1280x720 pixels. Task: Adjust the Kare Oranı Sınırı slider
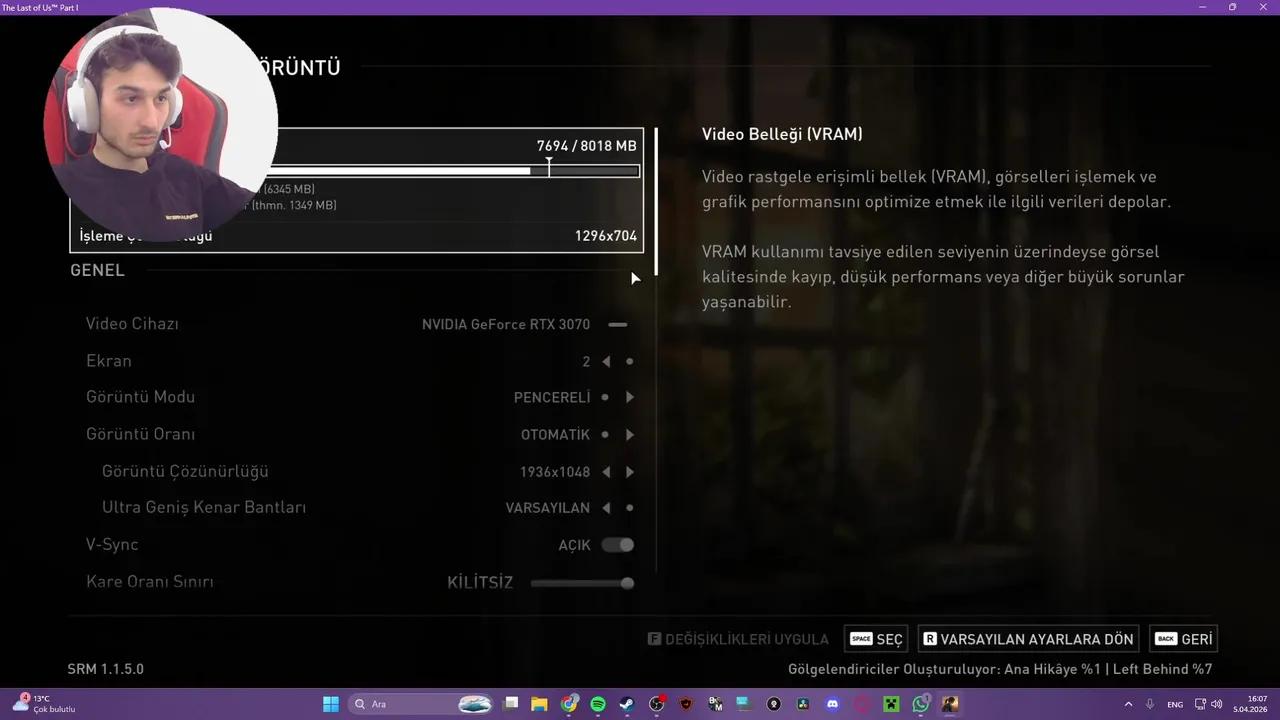582,582
